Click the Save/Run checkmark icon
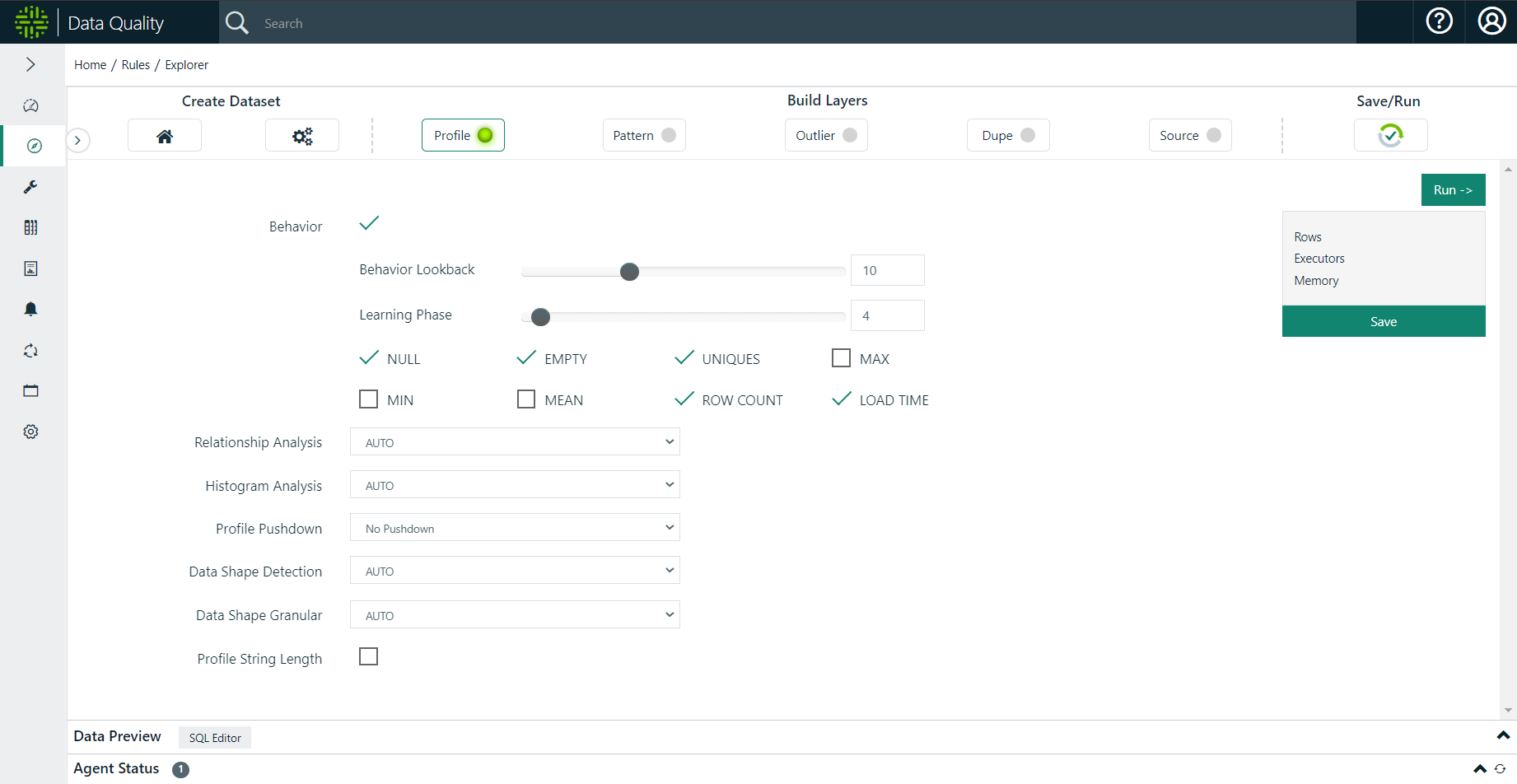Image resolution: width=1517 pixels, height=784 pixels. pos(1390,134)
